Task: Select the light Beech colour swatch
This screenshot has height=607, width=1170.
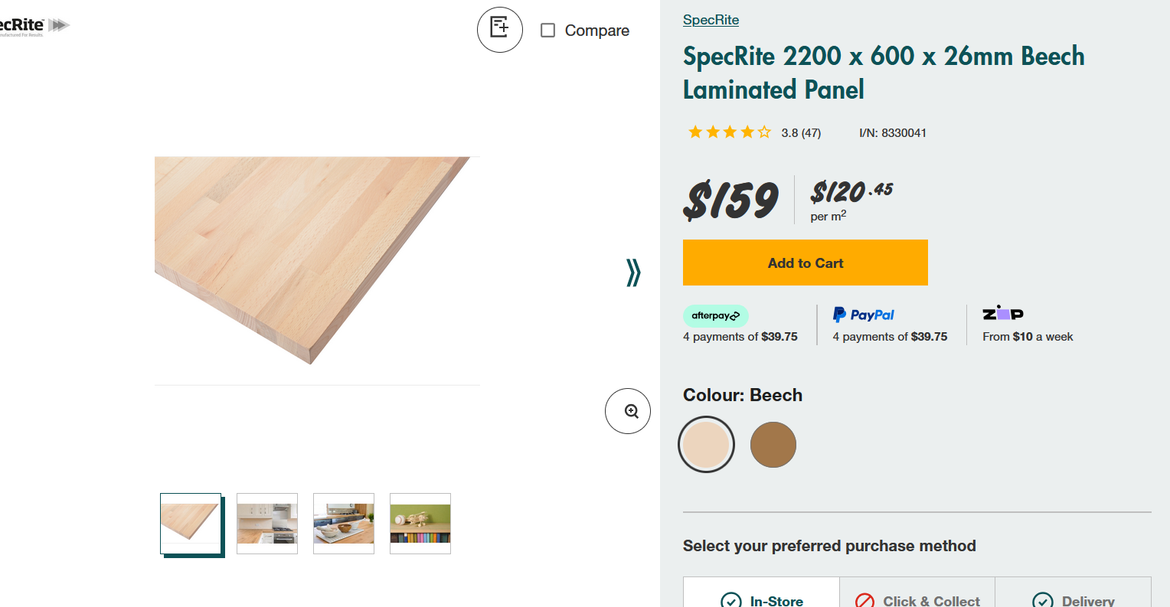Action: [706, 444]
